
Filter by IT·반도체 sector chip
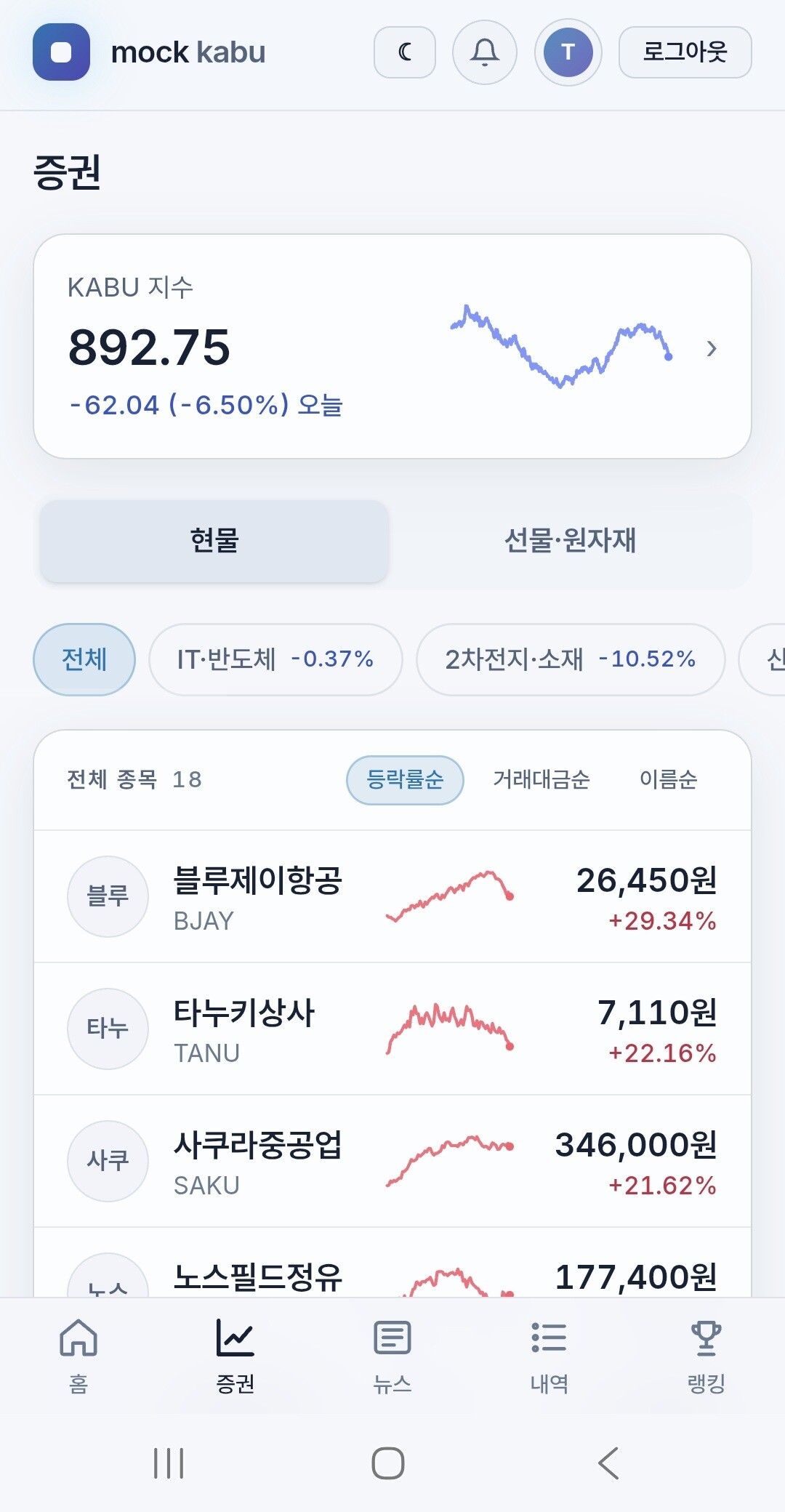[x=275, y=659]
